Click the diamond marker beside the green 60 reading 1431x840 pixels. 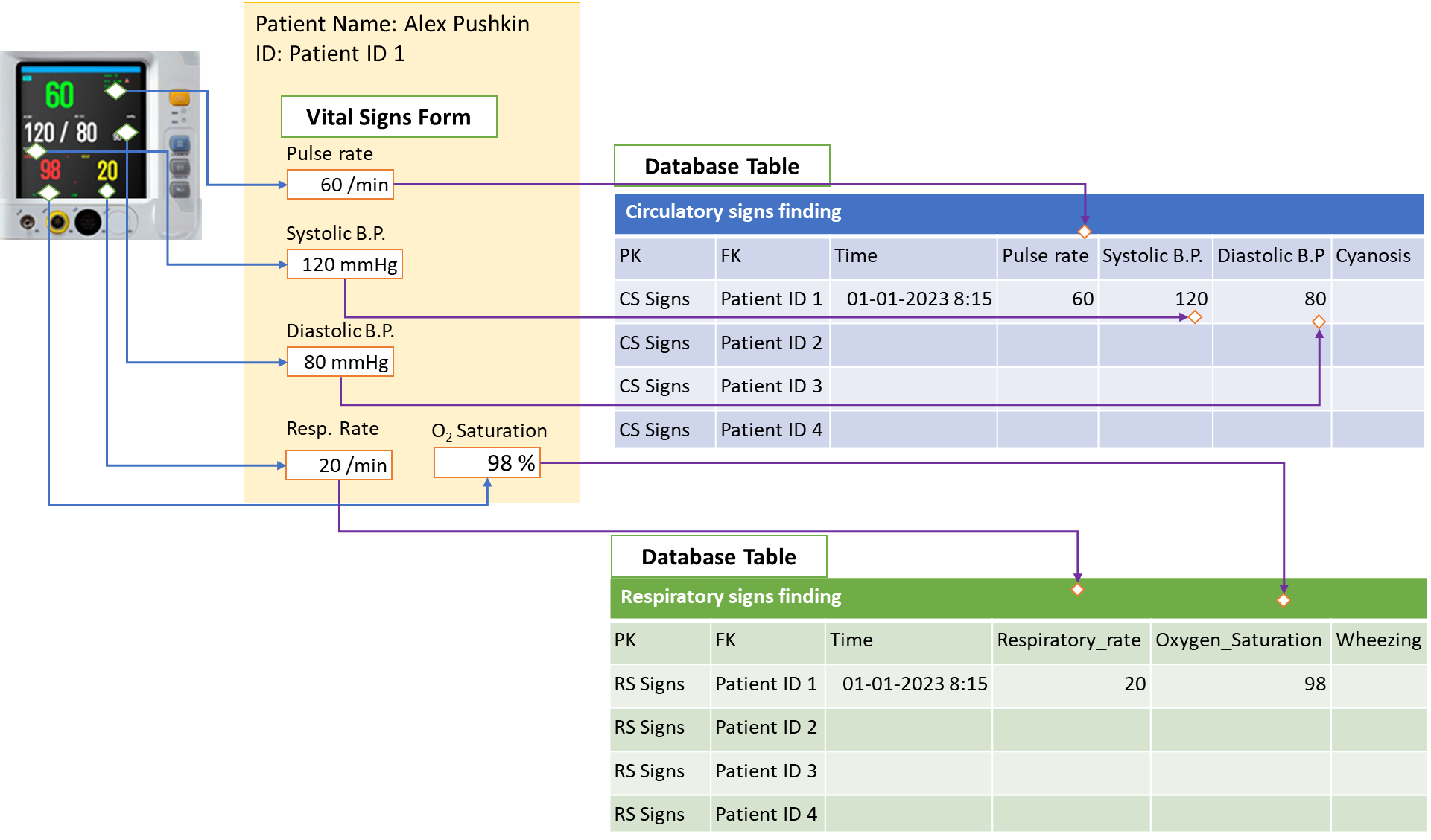pos(115,91)
